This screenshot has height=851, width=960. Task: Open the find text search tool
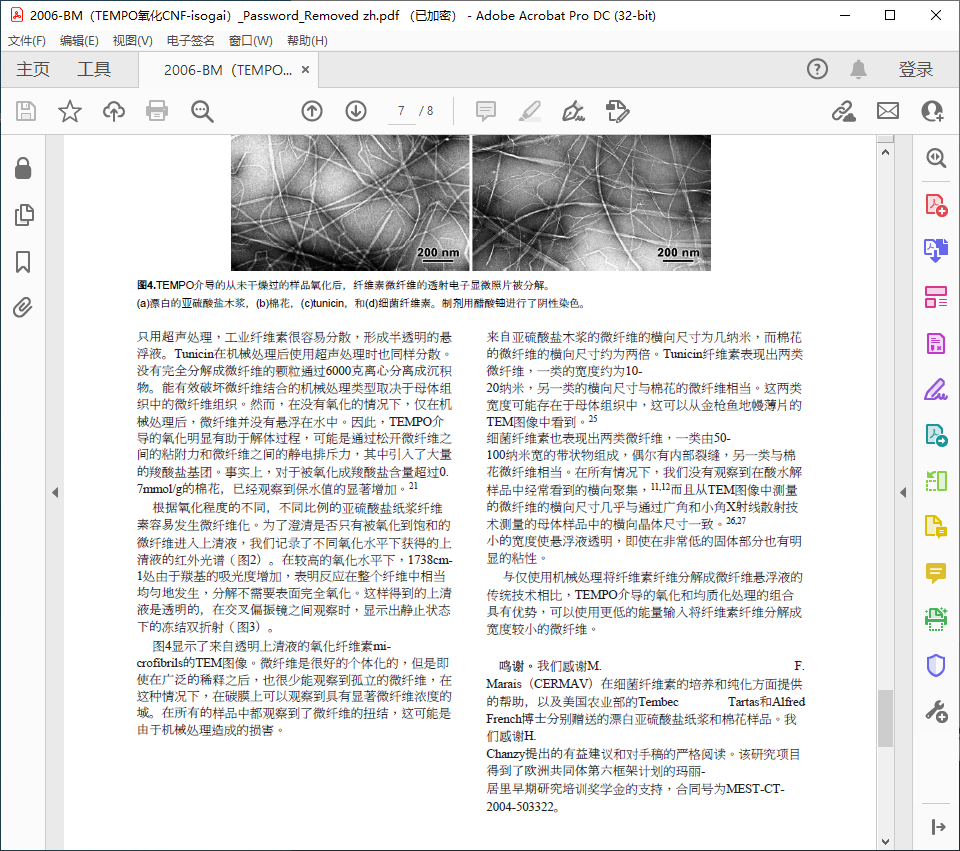[202, 111]
